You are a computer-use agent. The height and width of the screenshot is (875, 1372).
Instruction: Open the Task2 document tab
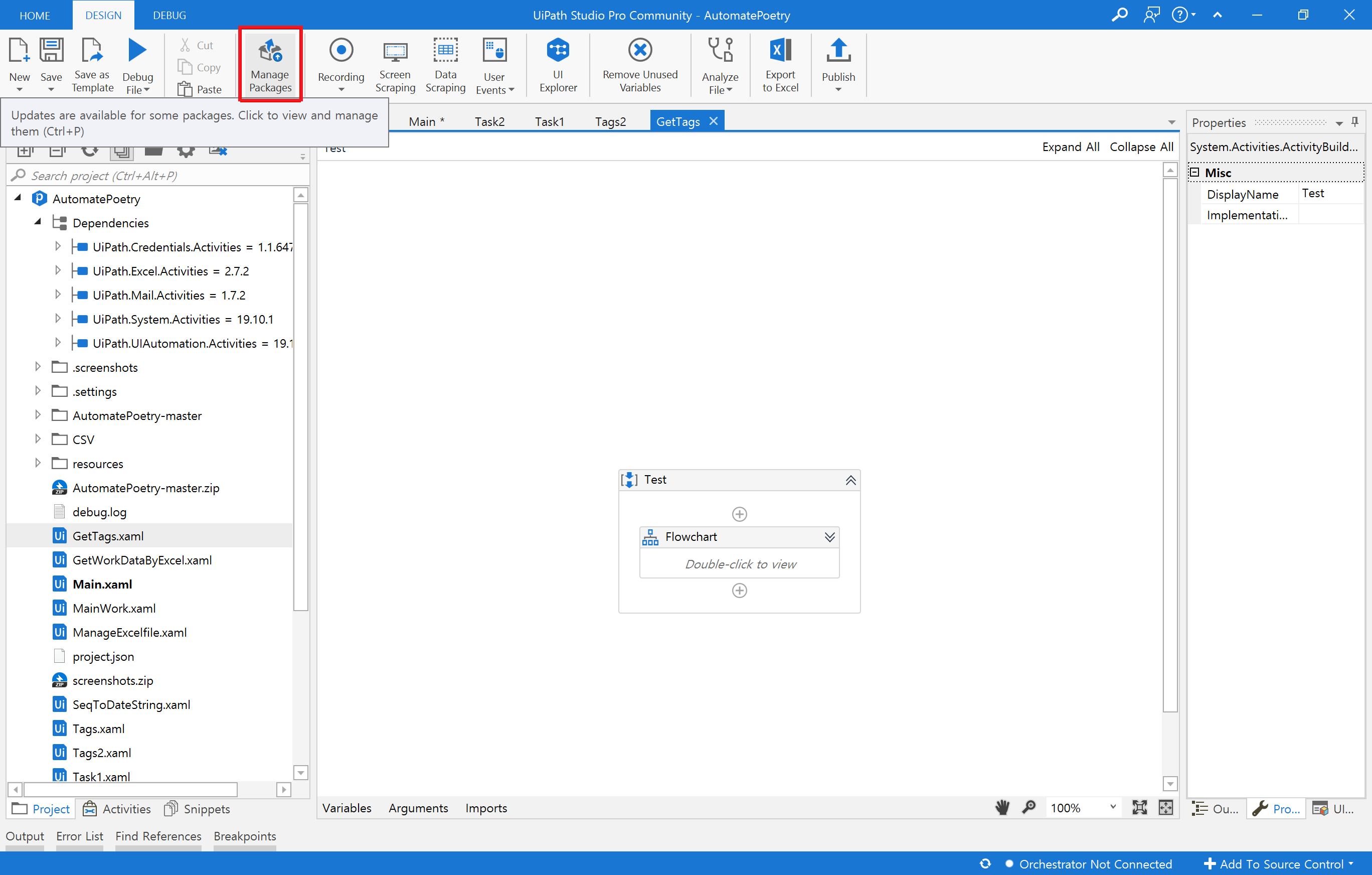click(489, 121)
